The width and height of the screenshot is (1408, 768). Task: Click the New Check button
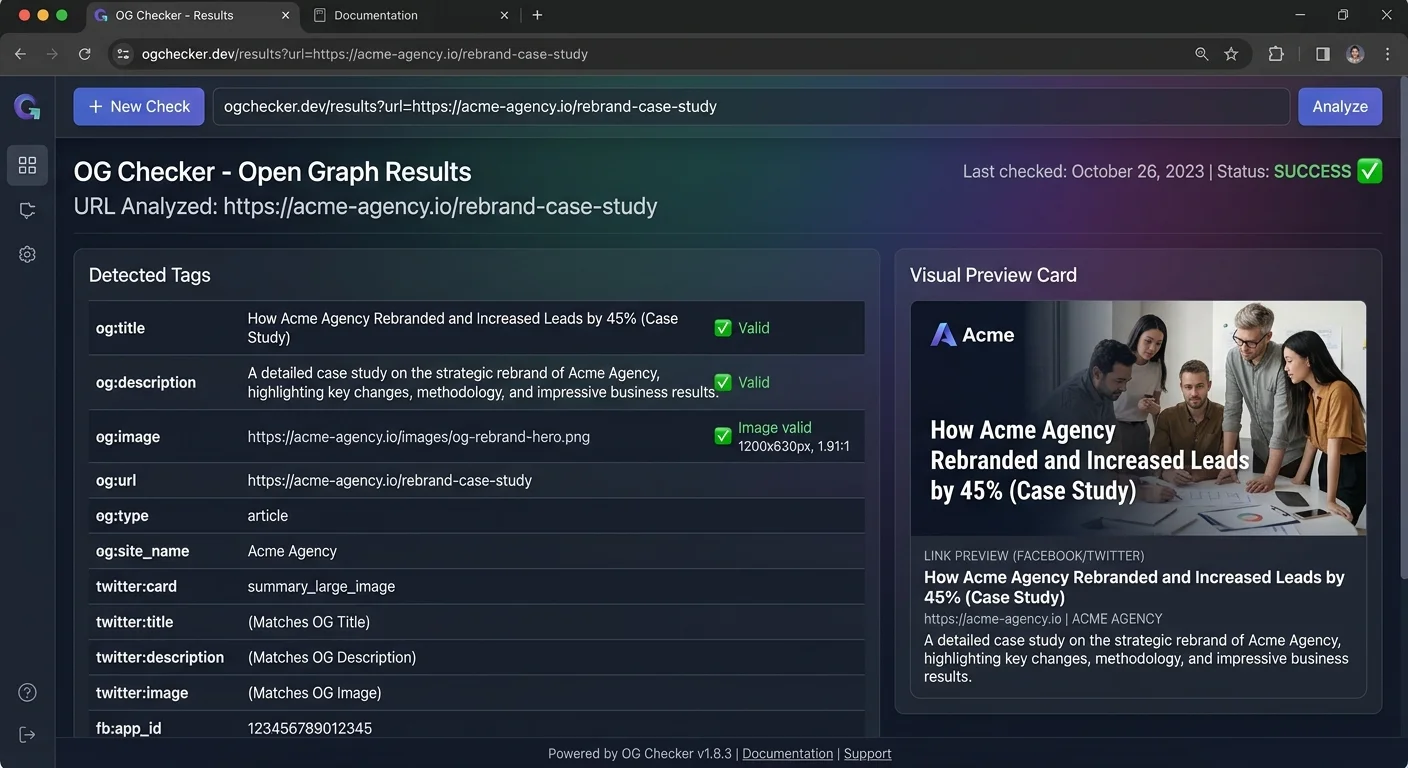(139, 106)
